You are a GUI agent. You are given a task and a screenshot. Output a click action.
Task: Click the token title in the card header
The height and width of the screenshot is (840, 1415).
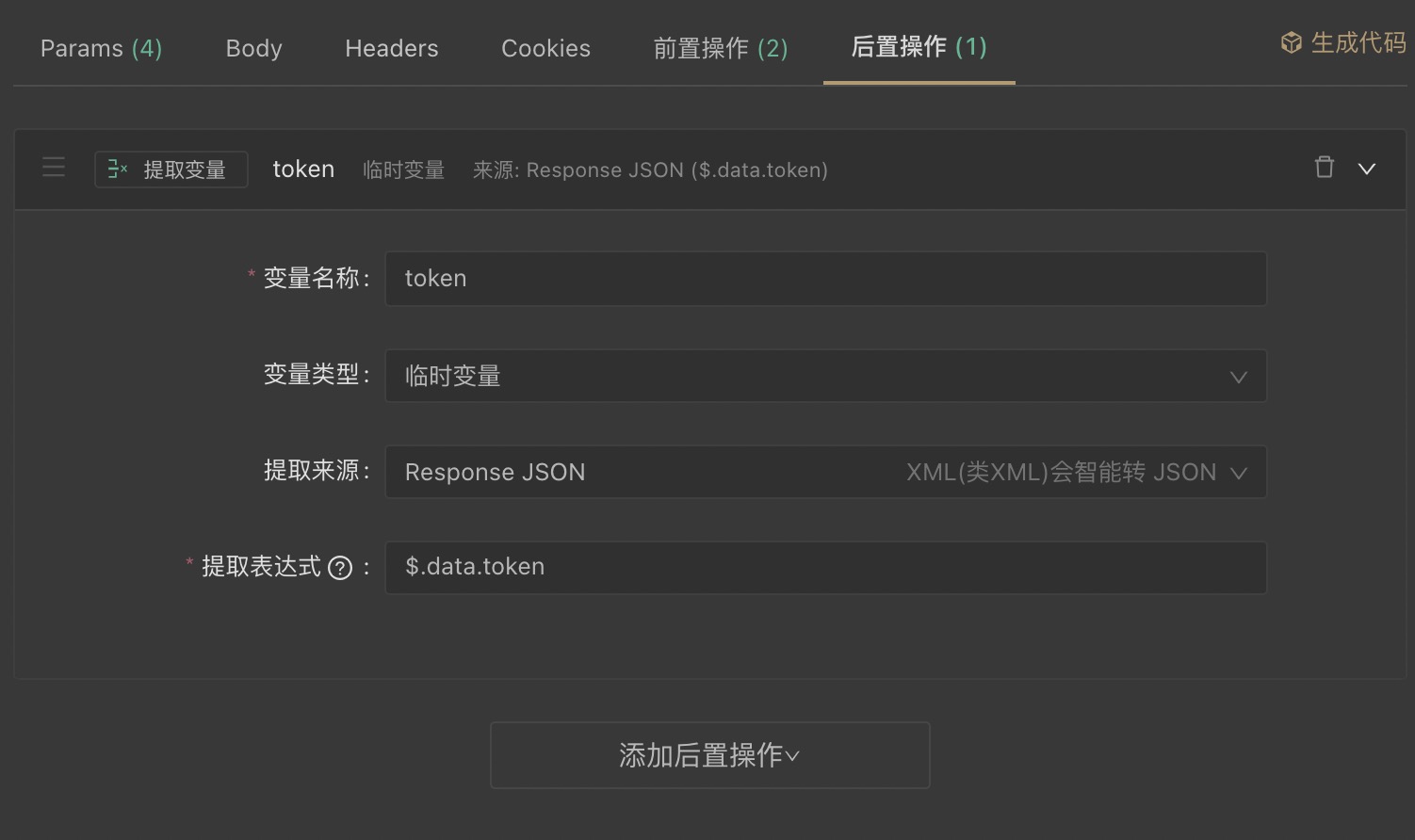click(x=302, y=169)
